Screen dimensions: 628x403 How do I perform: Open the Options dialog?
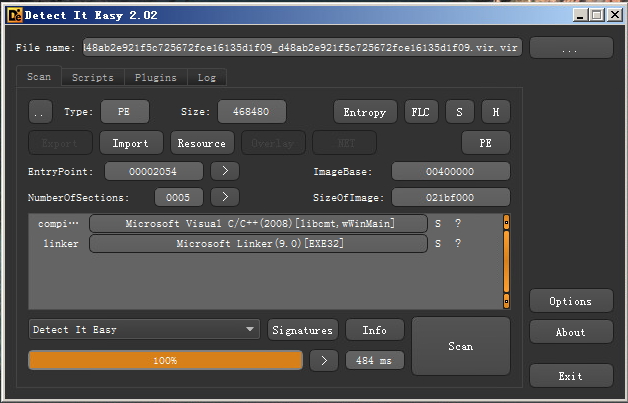(x=571, y=301)
